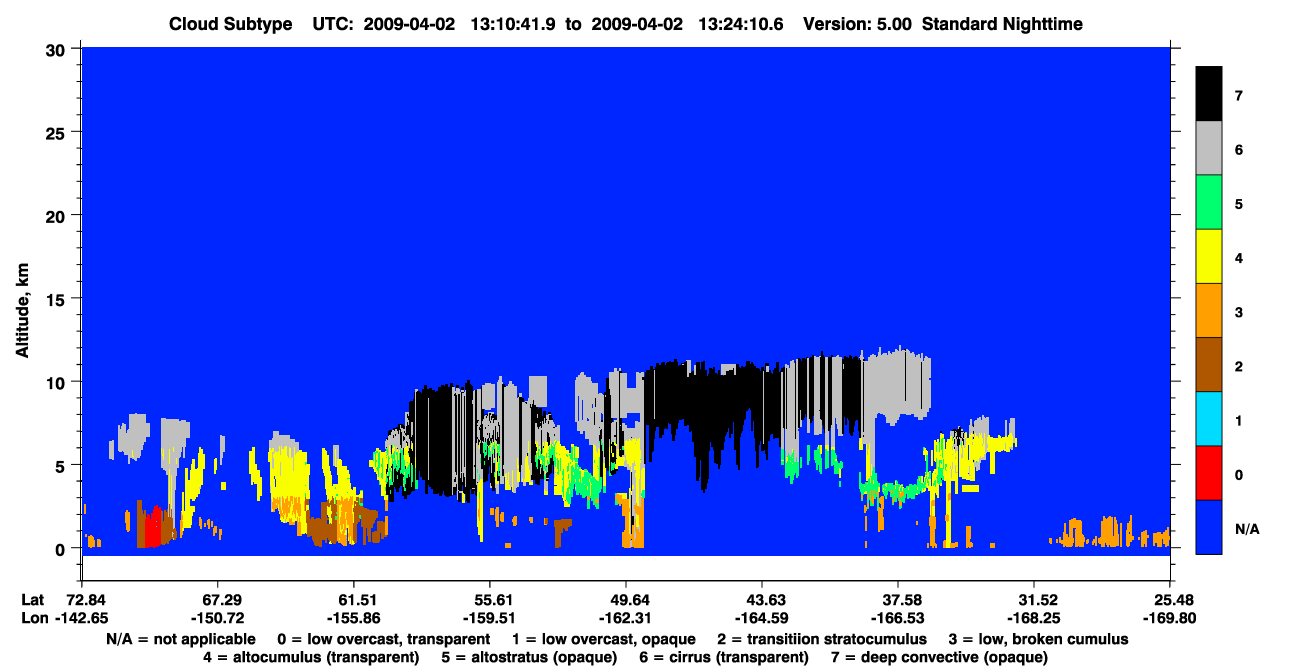The image size is (1300, 667).
Task: Click the yellow altocumulus swatch labeled 4
Action: tap(1209, 256)
